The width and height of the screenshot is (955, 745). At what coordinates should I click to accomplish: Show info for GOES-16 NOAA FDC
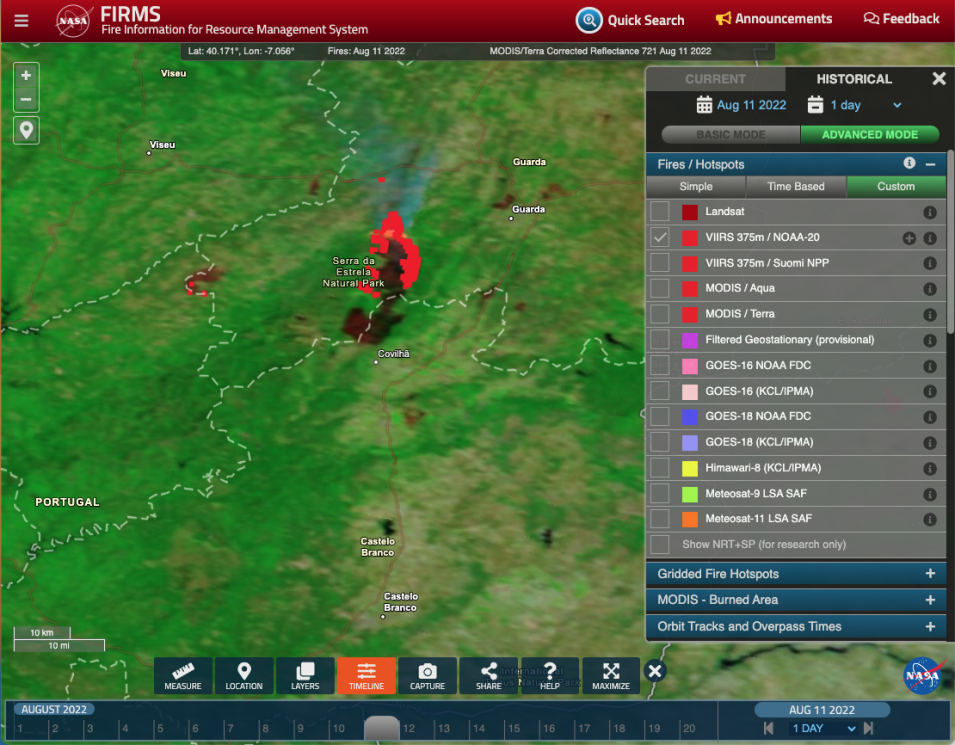pos(929,366)
